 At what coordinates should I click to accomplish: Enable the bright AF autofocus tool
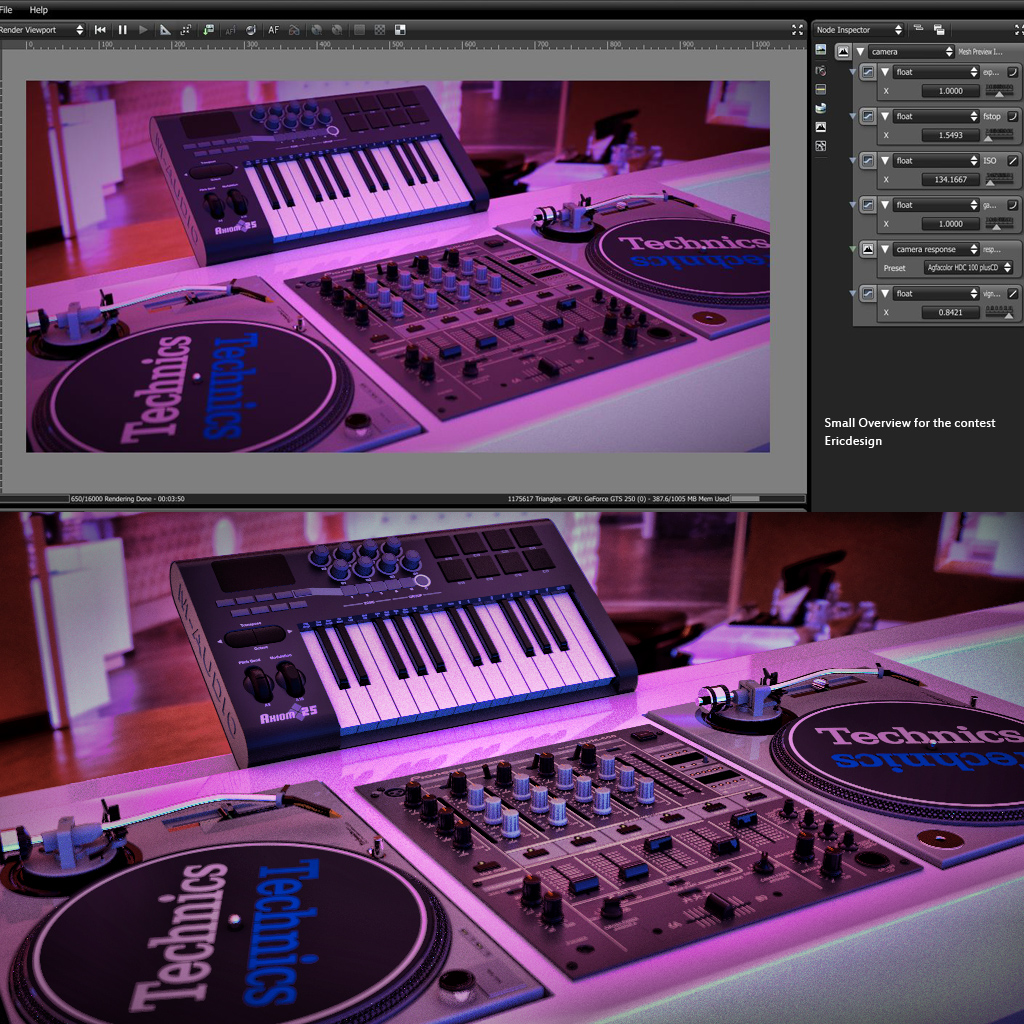click(274, 29)
